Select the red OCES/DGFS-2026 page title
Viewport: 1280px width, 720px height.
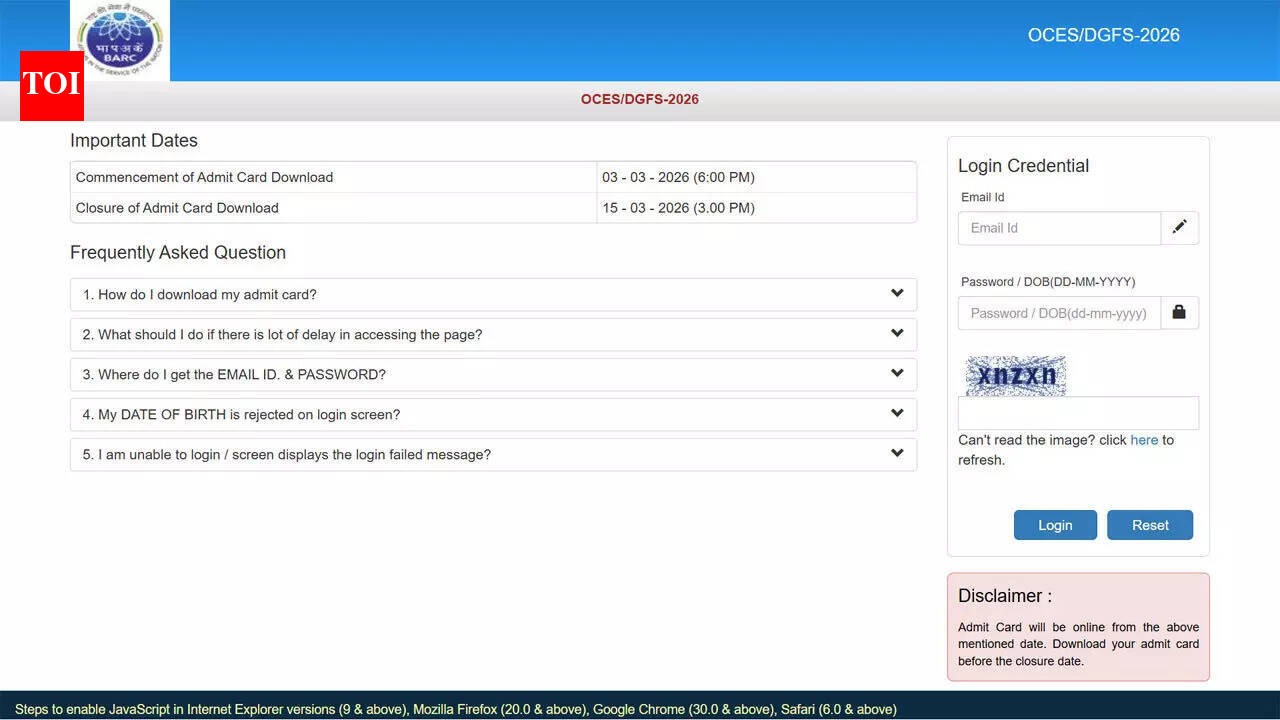(639, 99)
